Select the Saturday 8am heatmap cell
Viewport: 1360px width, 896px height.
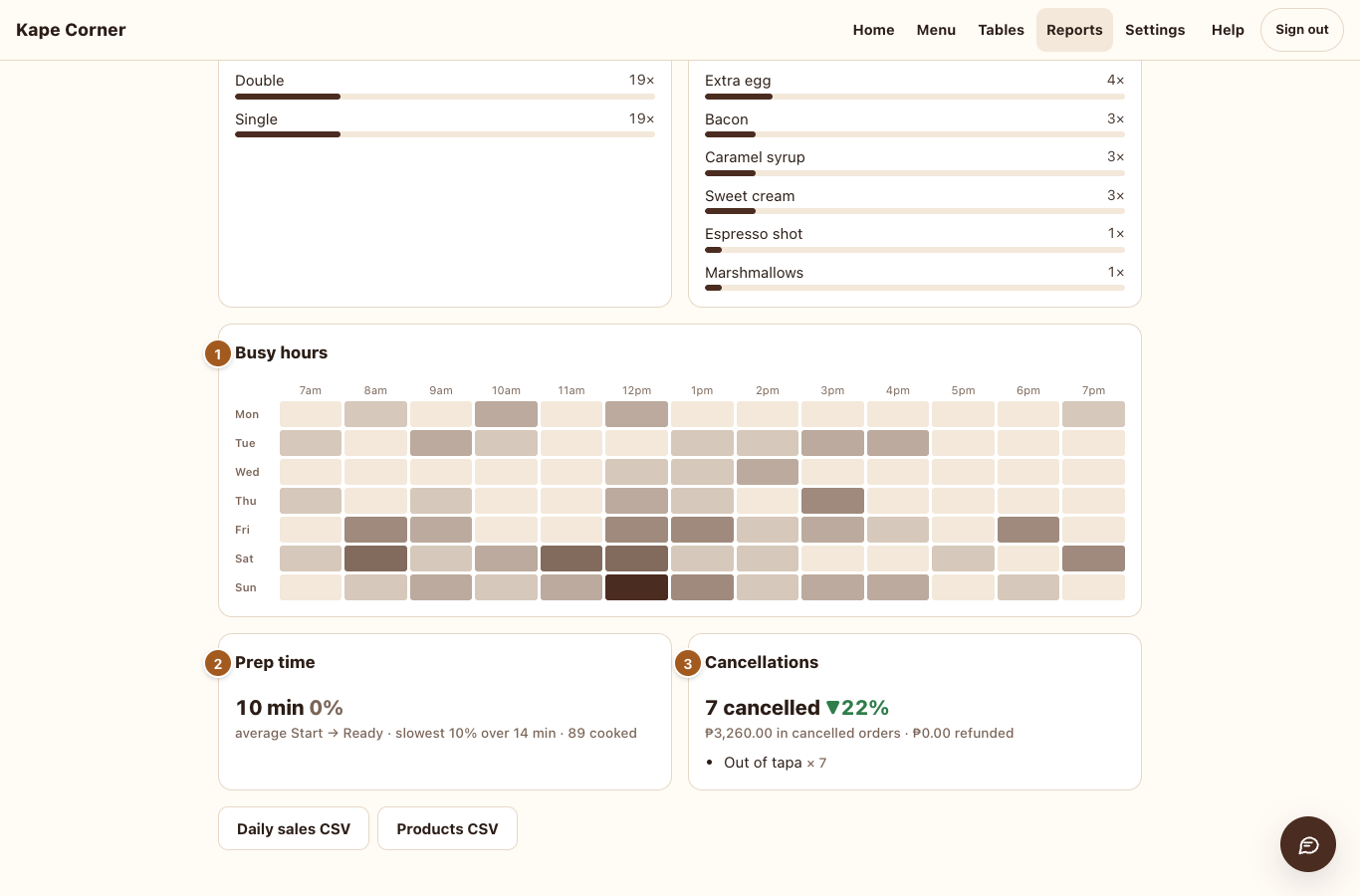375,559
